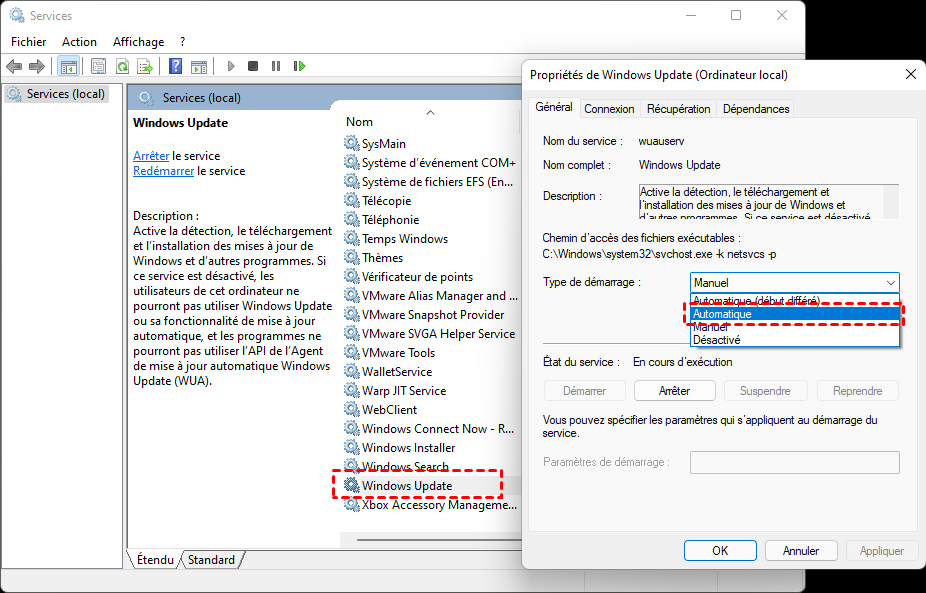Click the Help question mark toolbar icon
Screen dimensions: 926x593
175,66
